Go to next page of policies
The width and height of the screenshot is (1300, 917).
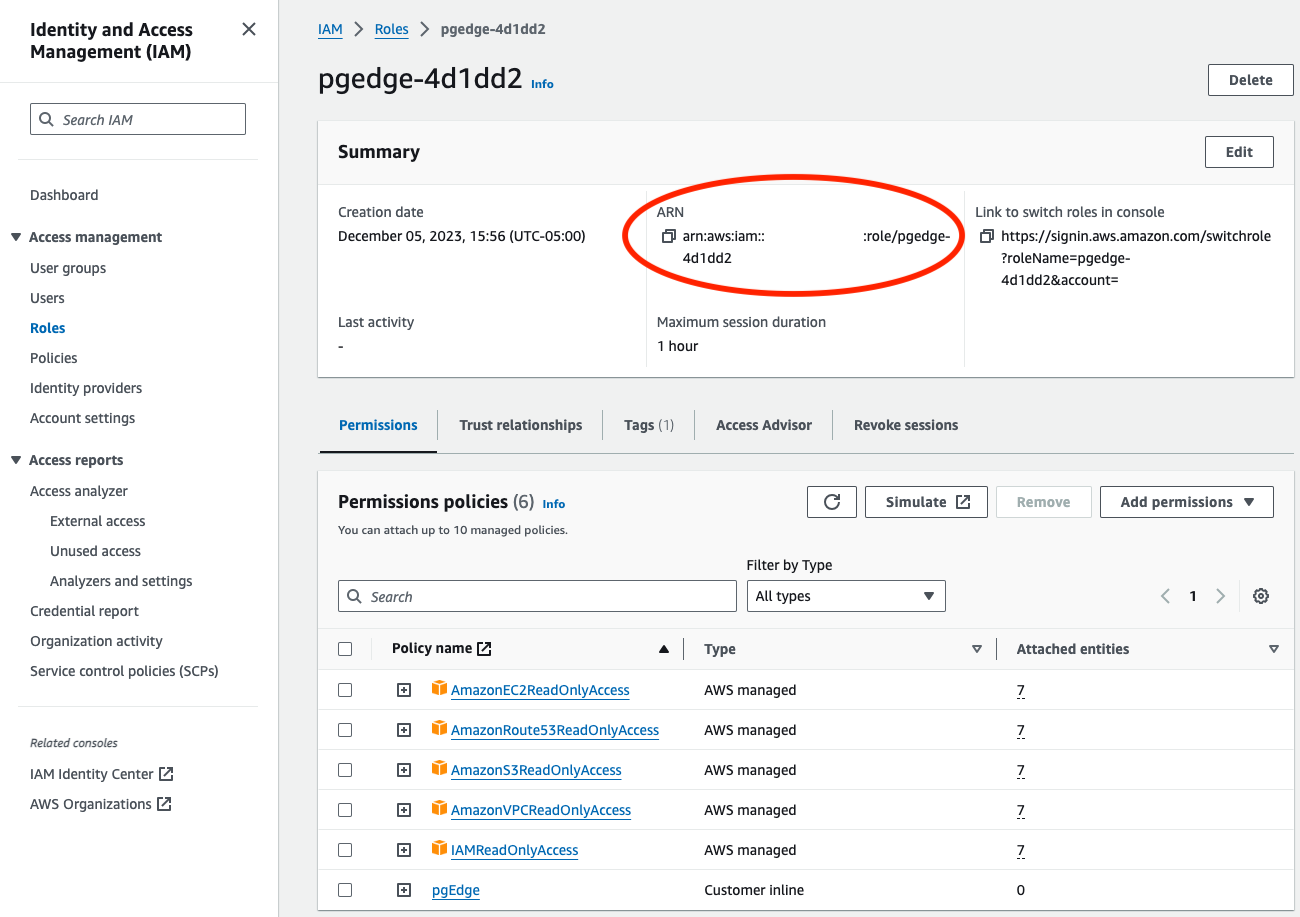point(1220,596)
